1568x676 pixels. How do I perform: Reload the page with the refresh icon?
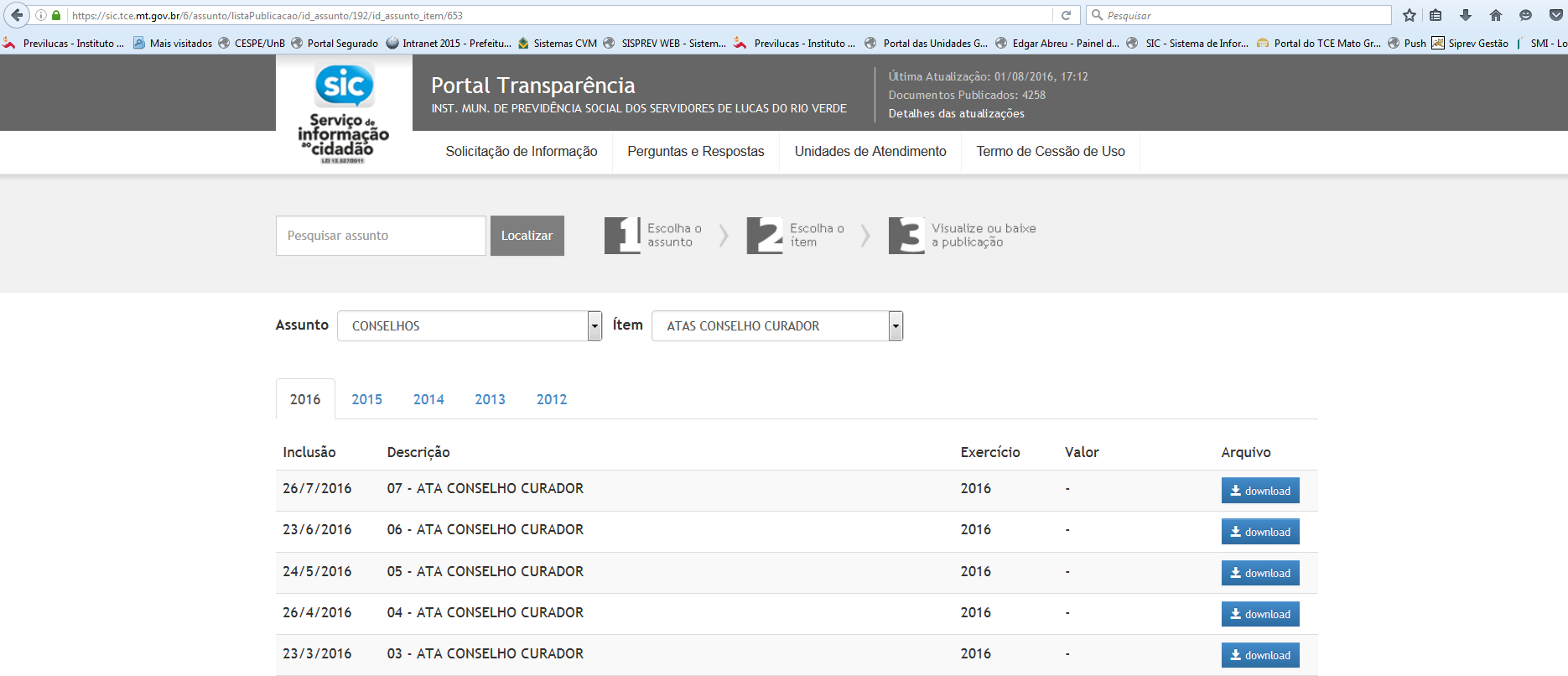(x=1066, y=15)
